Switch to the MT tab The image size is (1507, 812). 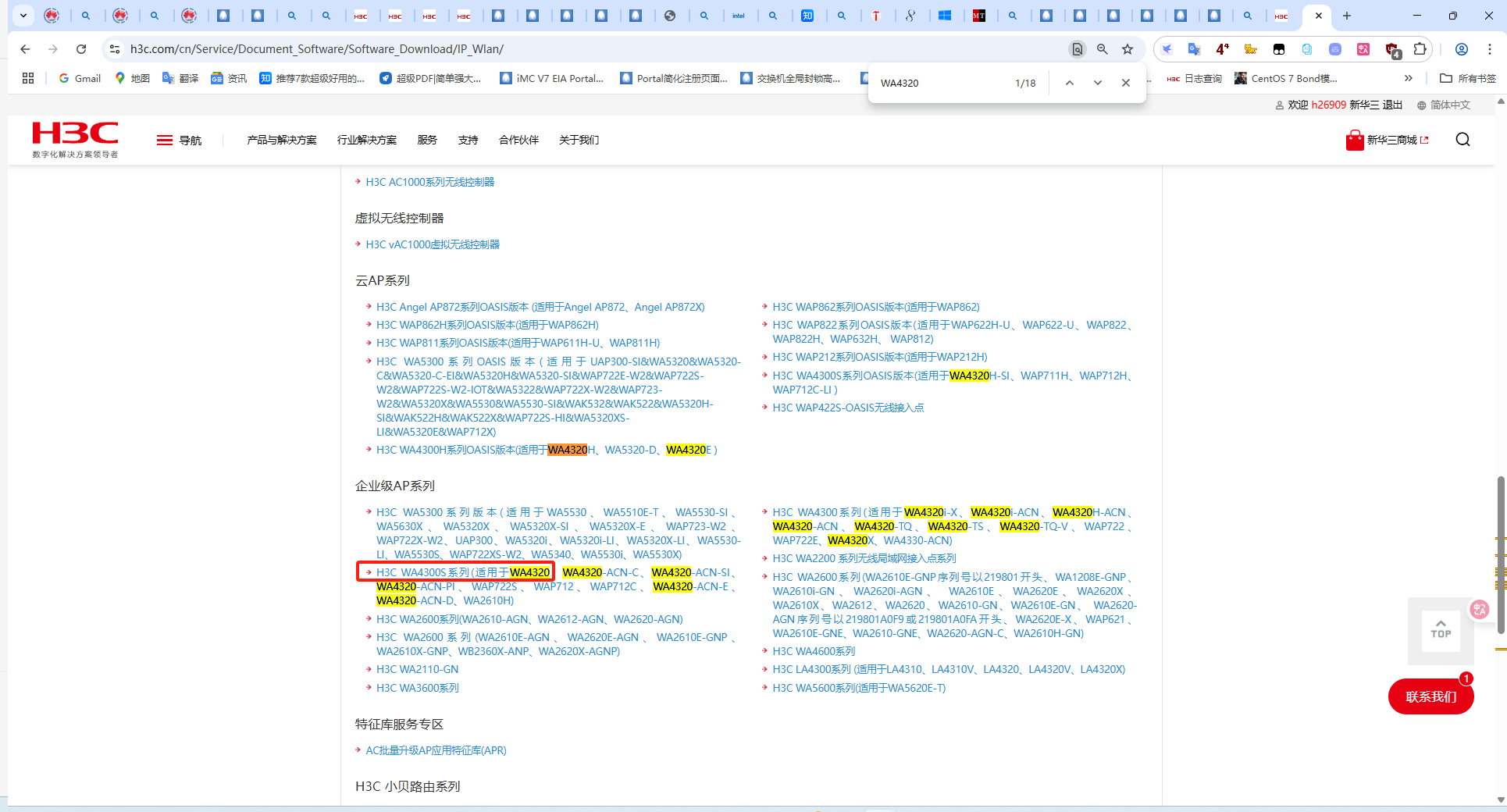click(x=979, y=16)
